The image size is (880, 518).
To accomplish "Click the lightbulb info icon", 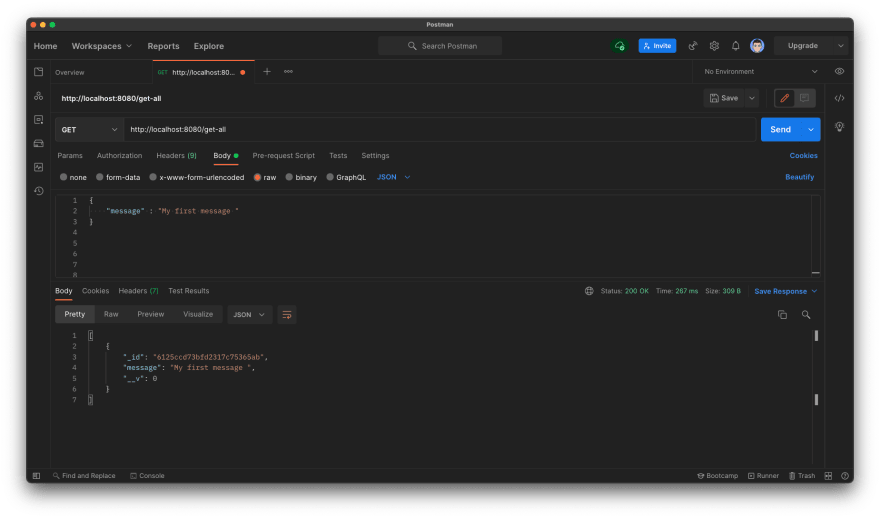I will 840,127.
